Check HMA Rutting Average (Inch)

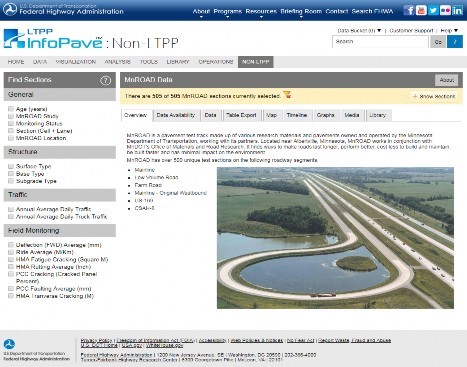tap(11, 267)
